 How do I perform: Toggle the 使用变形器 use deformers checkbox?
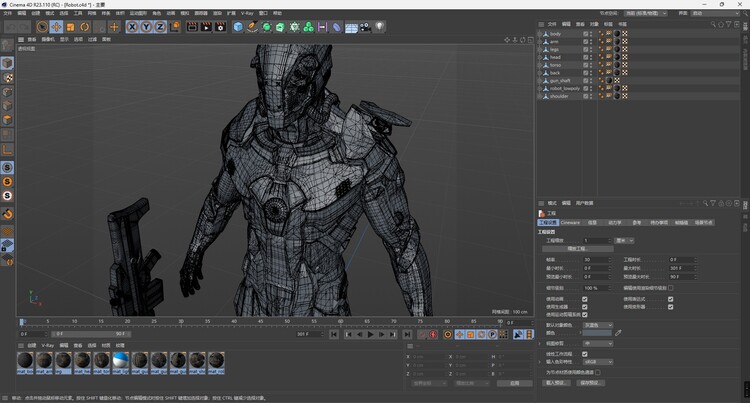pyautogui.click(x=671, y=307)
